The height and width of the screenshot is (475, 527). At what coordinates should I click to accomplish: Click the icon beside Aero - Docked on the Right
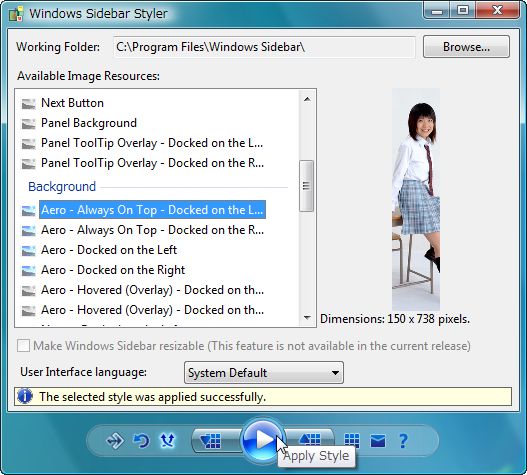pyautogui.click(x=29, y=270)
